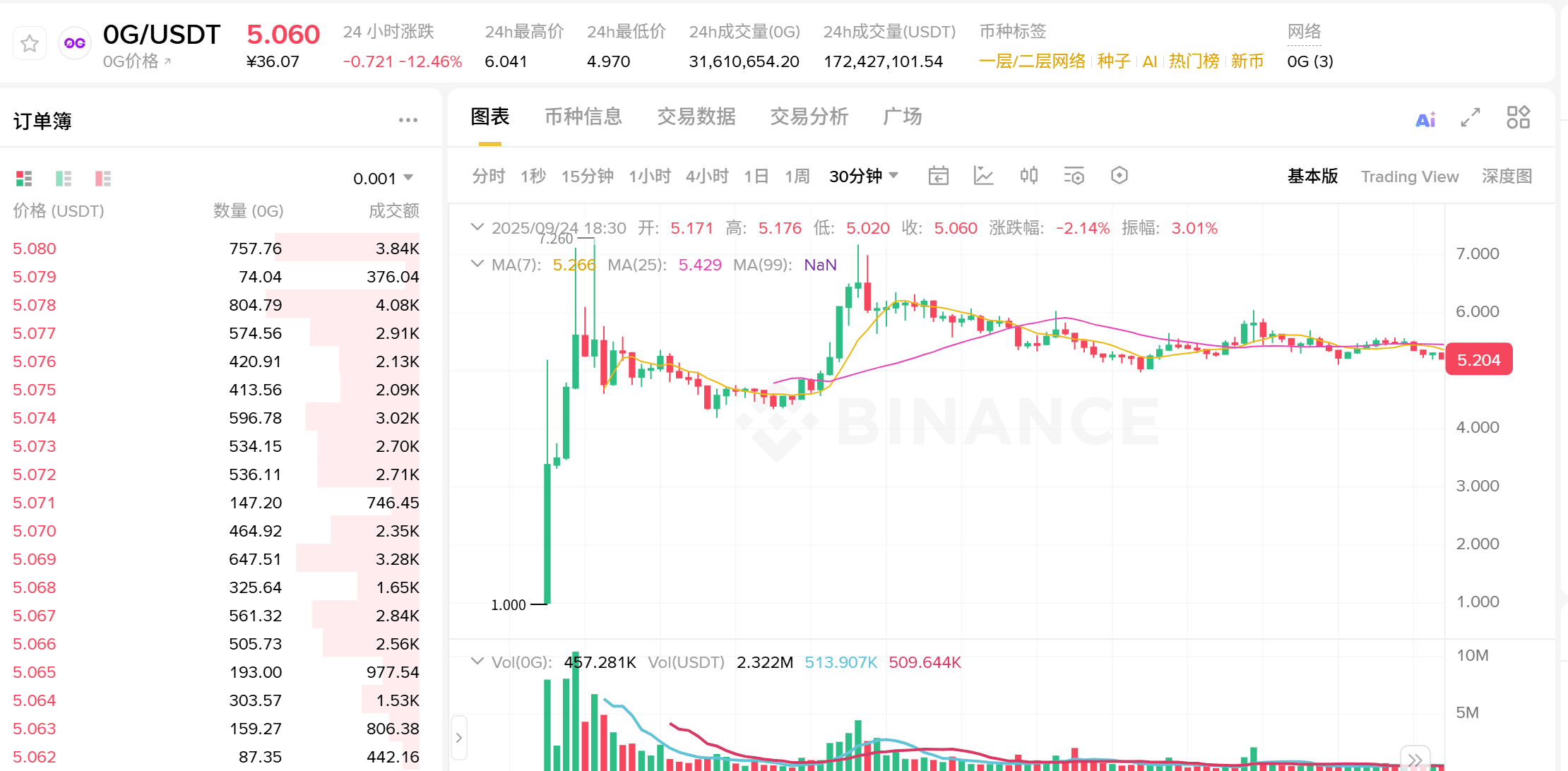Viewport: 1568px width, 771px height.
Task: Show combined buy and sell order book view
Action: (x=23, y=178)
